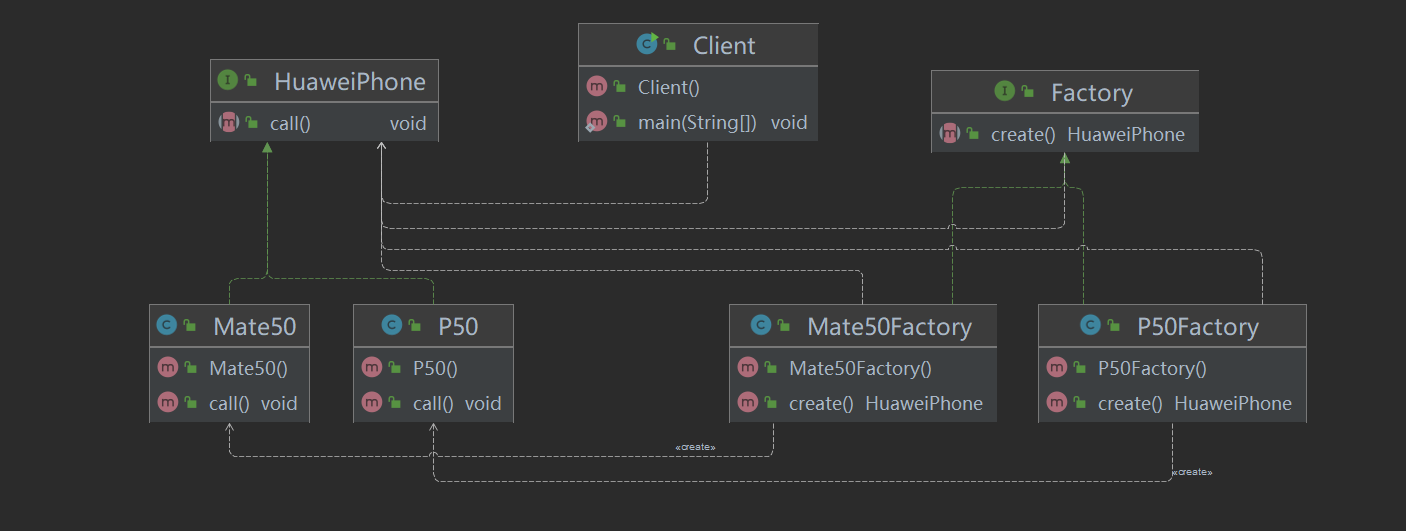Click the class icon beside Mate50Factory title
Image resolution: width=1406 pixels, height=531 pixels.
point(761,325)
